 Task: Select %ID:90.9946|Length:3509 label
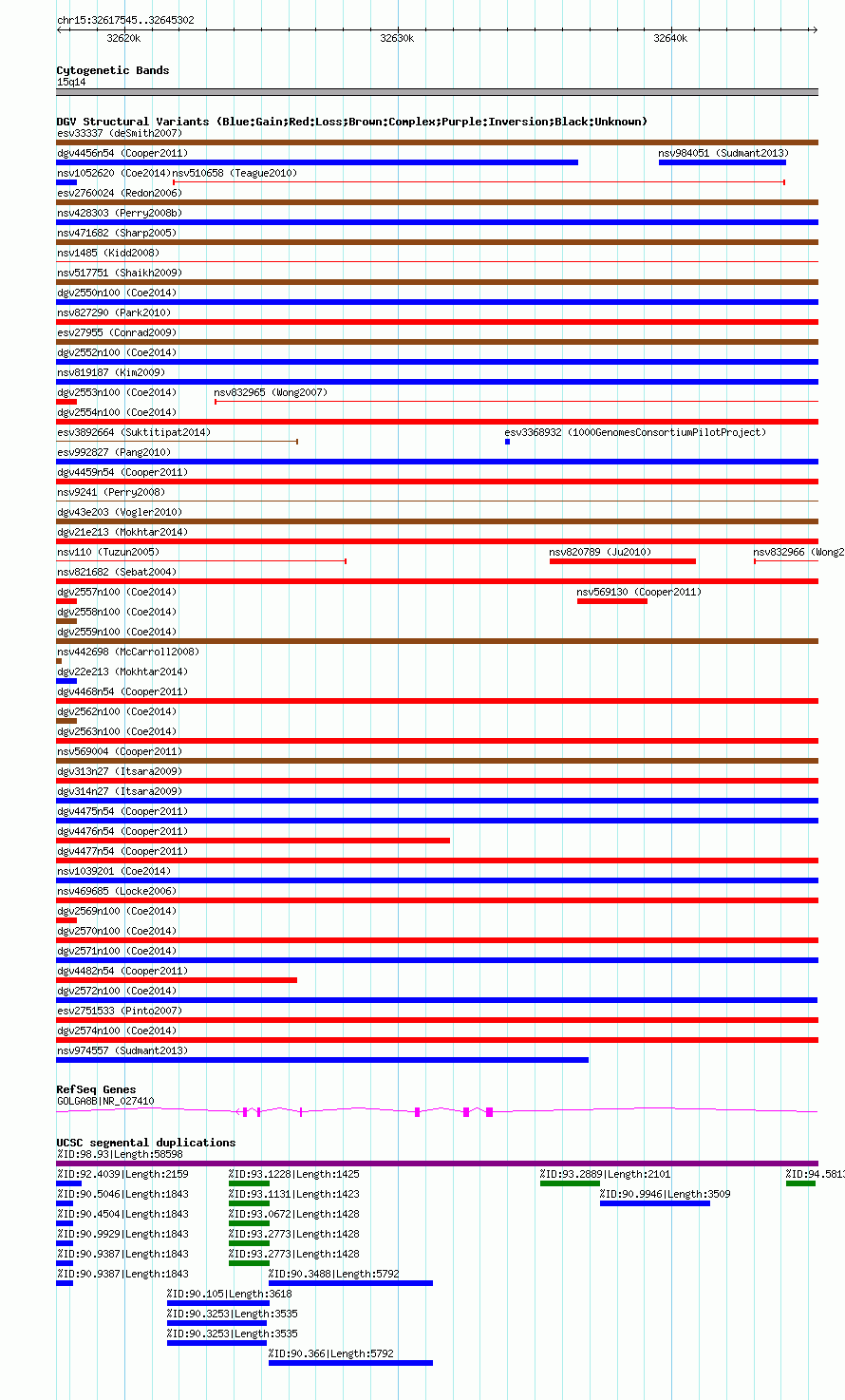[x=666, y=1194]
